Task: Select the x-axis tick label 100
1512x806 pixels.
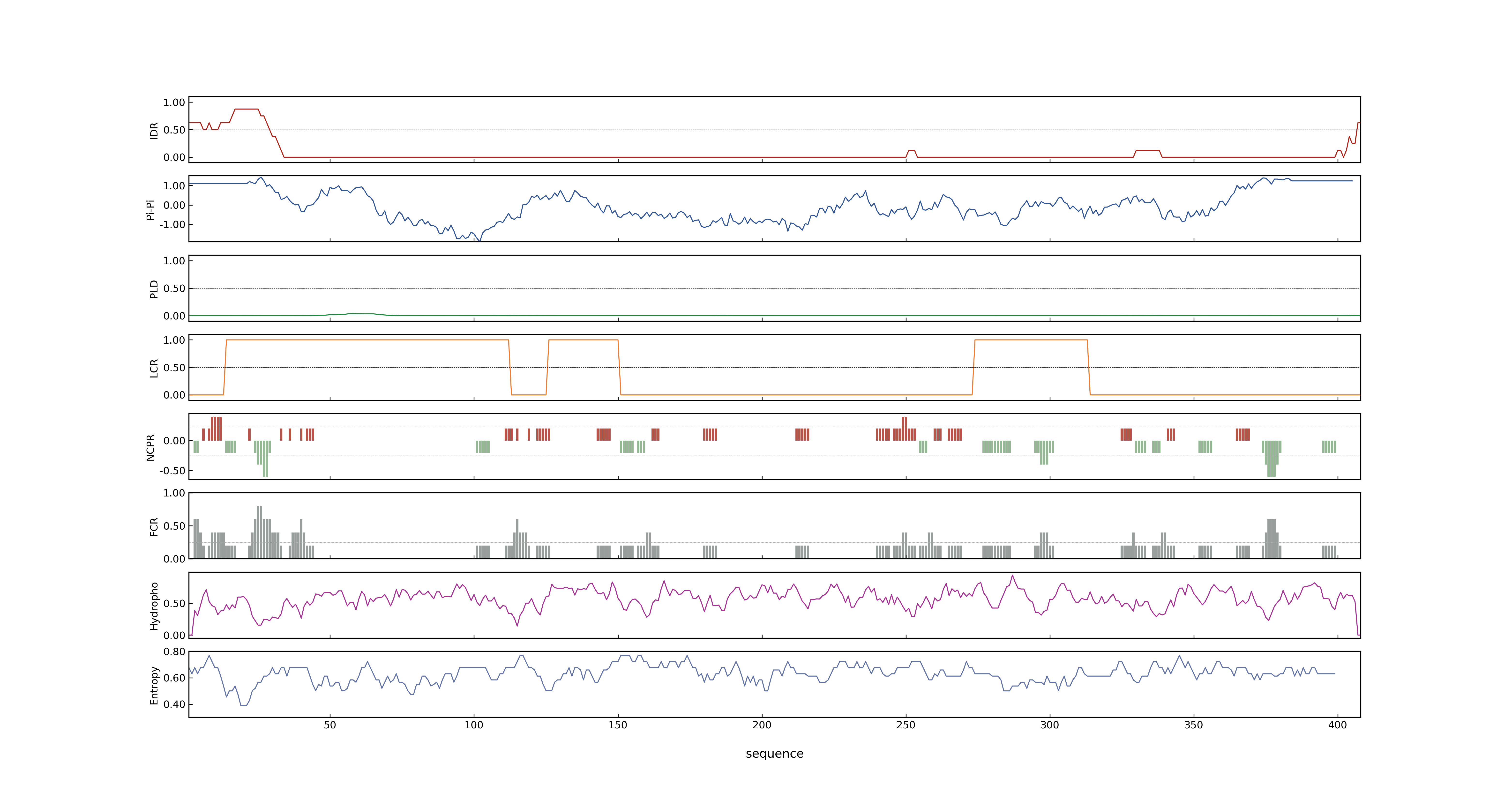Action: click(474, 725)
